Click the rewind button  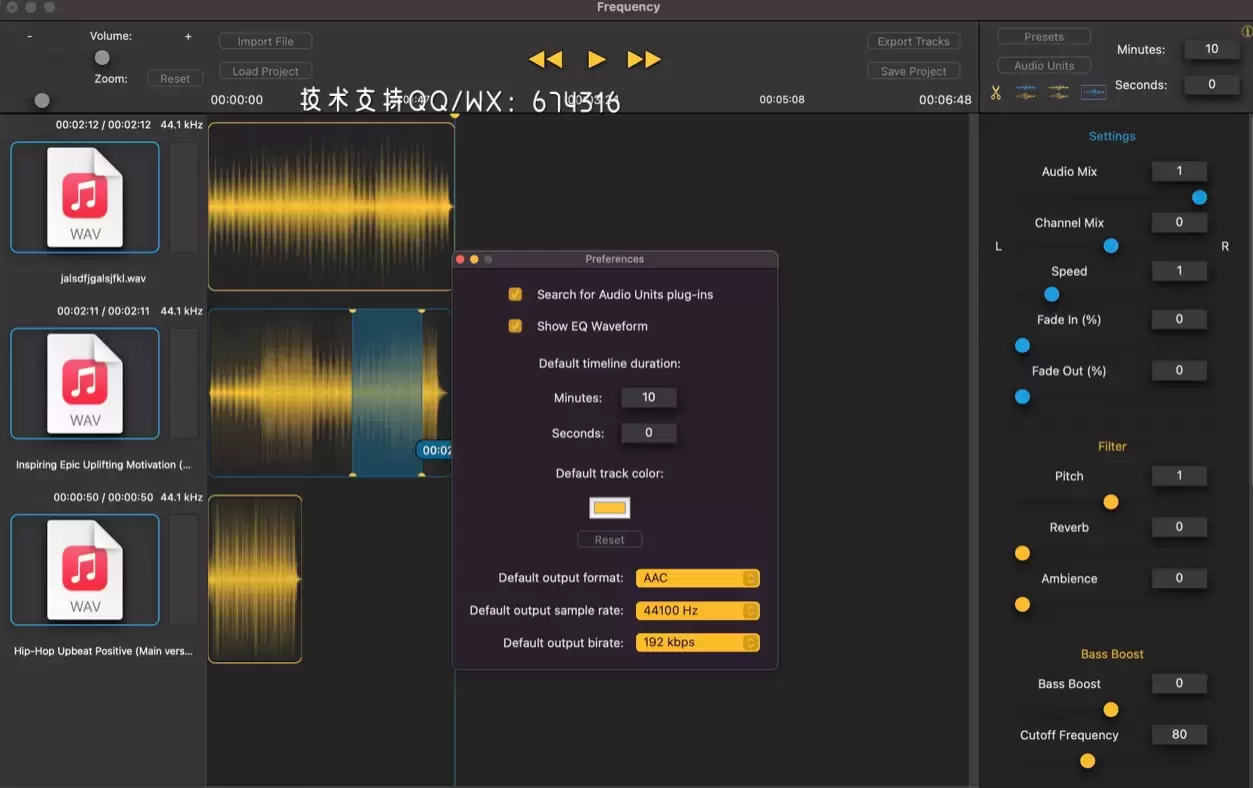(546, 59)
